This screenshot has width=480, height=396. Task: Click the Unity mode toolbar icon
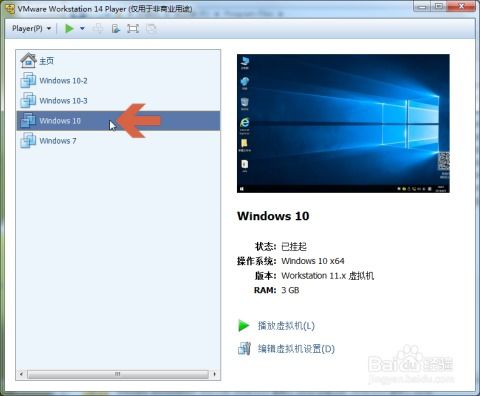(151, 29)
